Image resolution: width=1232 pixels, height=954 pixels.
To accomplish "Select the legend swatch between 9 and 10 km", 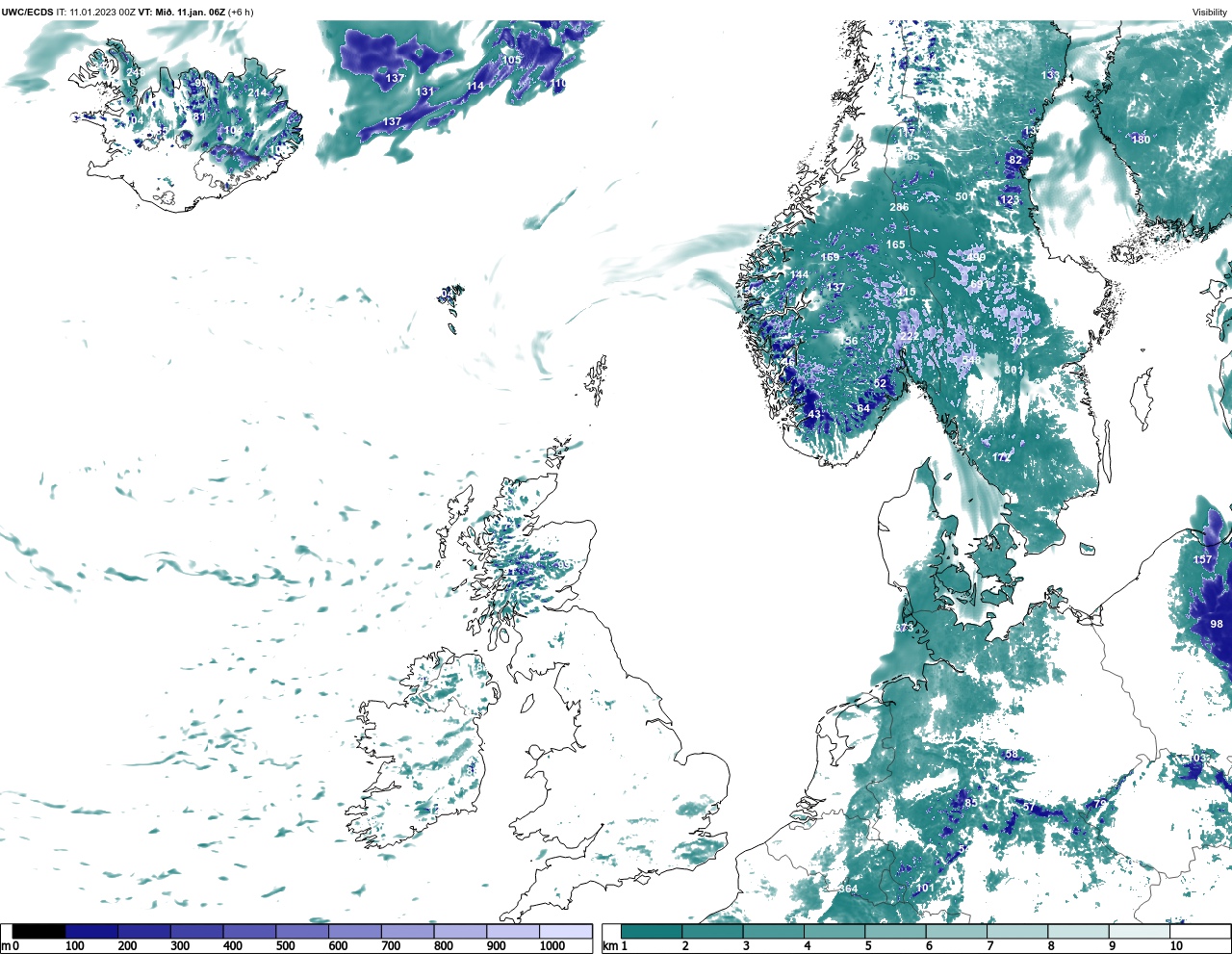I will click(x=1140, y=932).
